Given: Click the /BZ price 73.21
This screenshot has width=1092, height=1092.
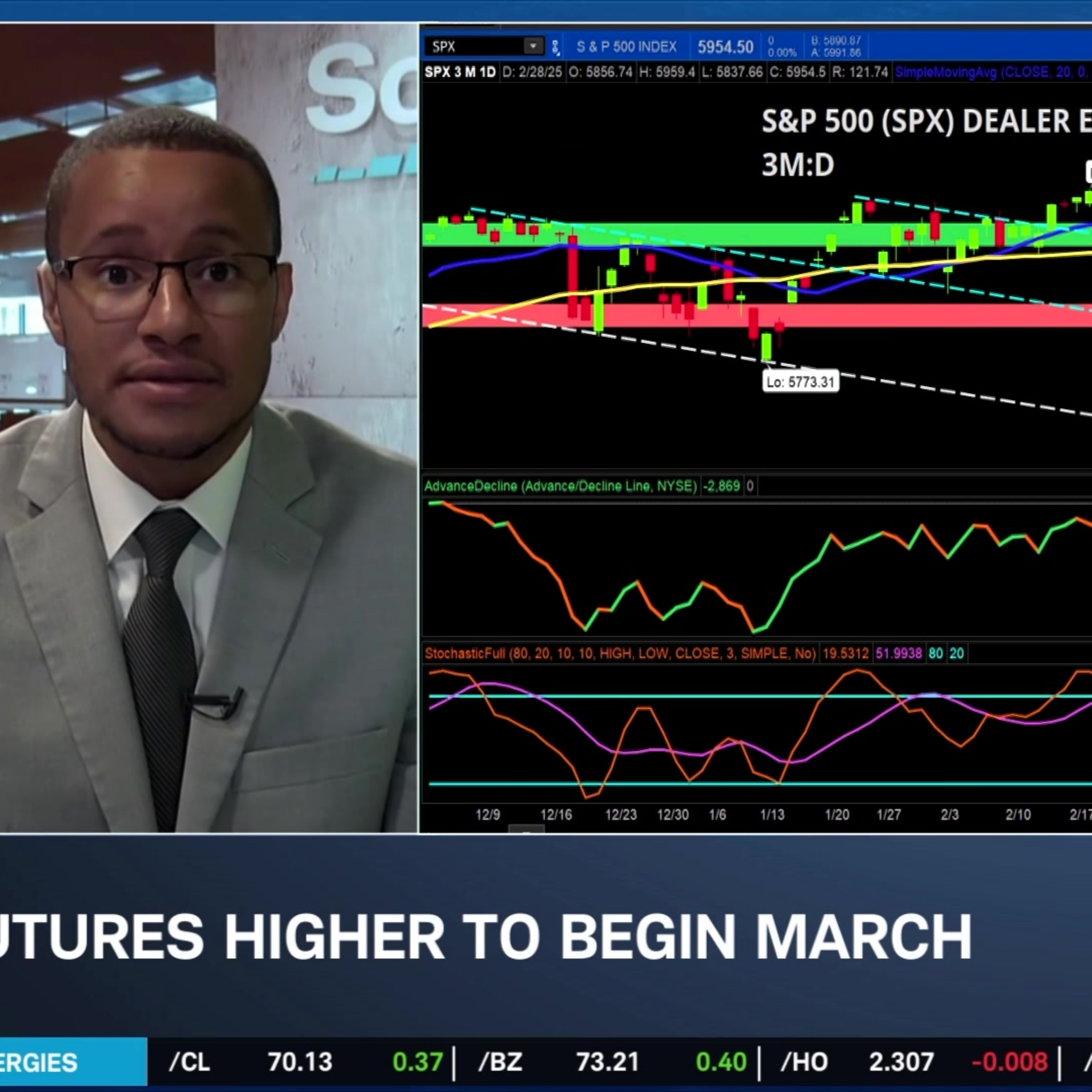Looking at the screenshot, I should tap(608, 1062).
